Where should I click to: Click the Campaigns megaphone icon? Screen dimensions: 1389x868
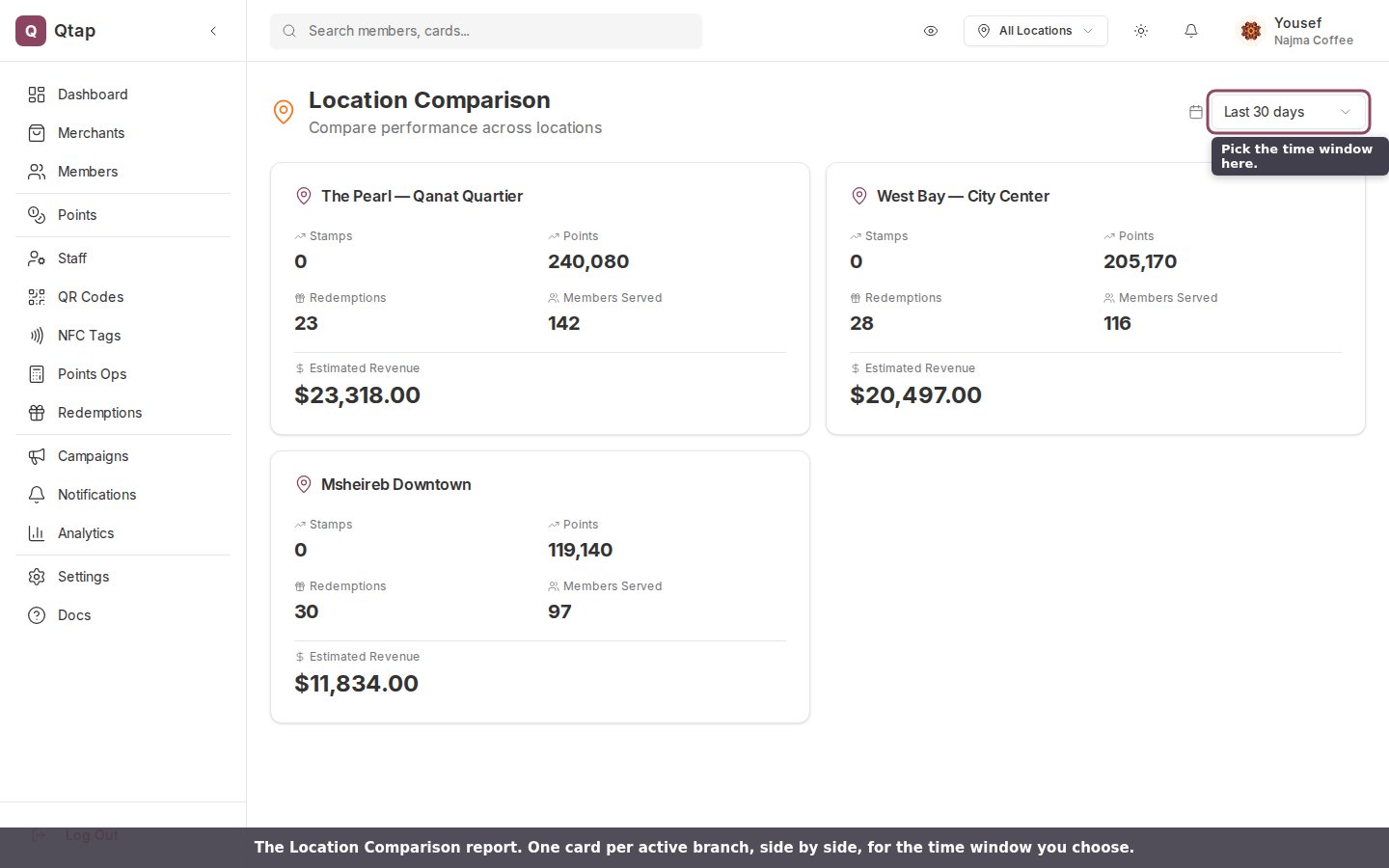tap(37, 456)
